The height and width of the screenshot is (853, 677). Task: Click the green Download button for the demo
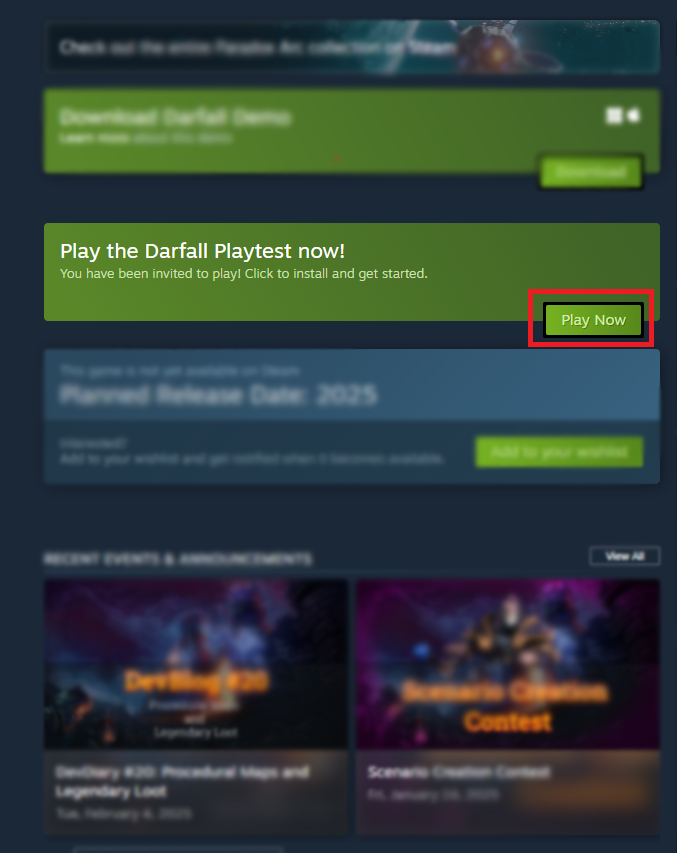point(590,172)
